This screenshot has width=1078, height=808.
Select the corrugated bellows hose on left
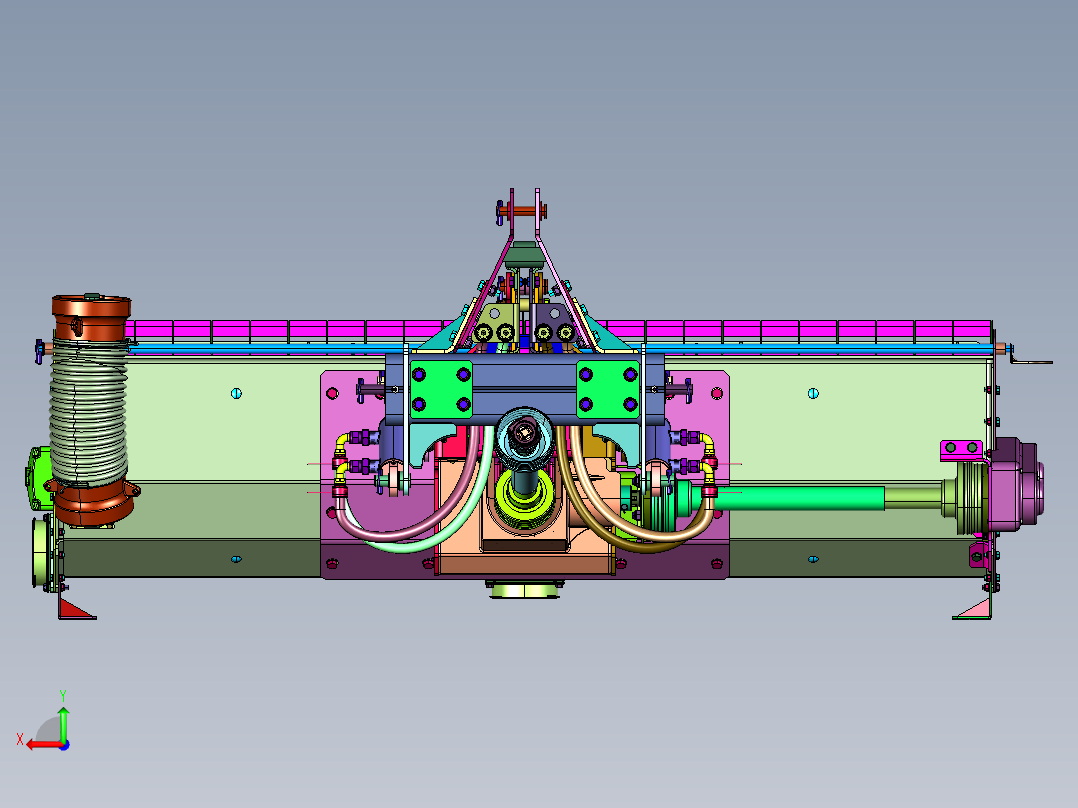[89, 411]
